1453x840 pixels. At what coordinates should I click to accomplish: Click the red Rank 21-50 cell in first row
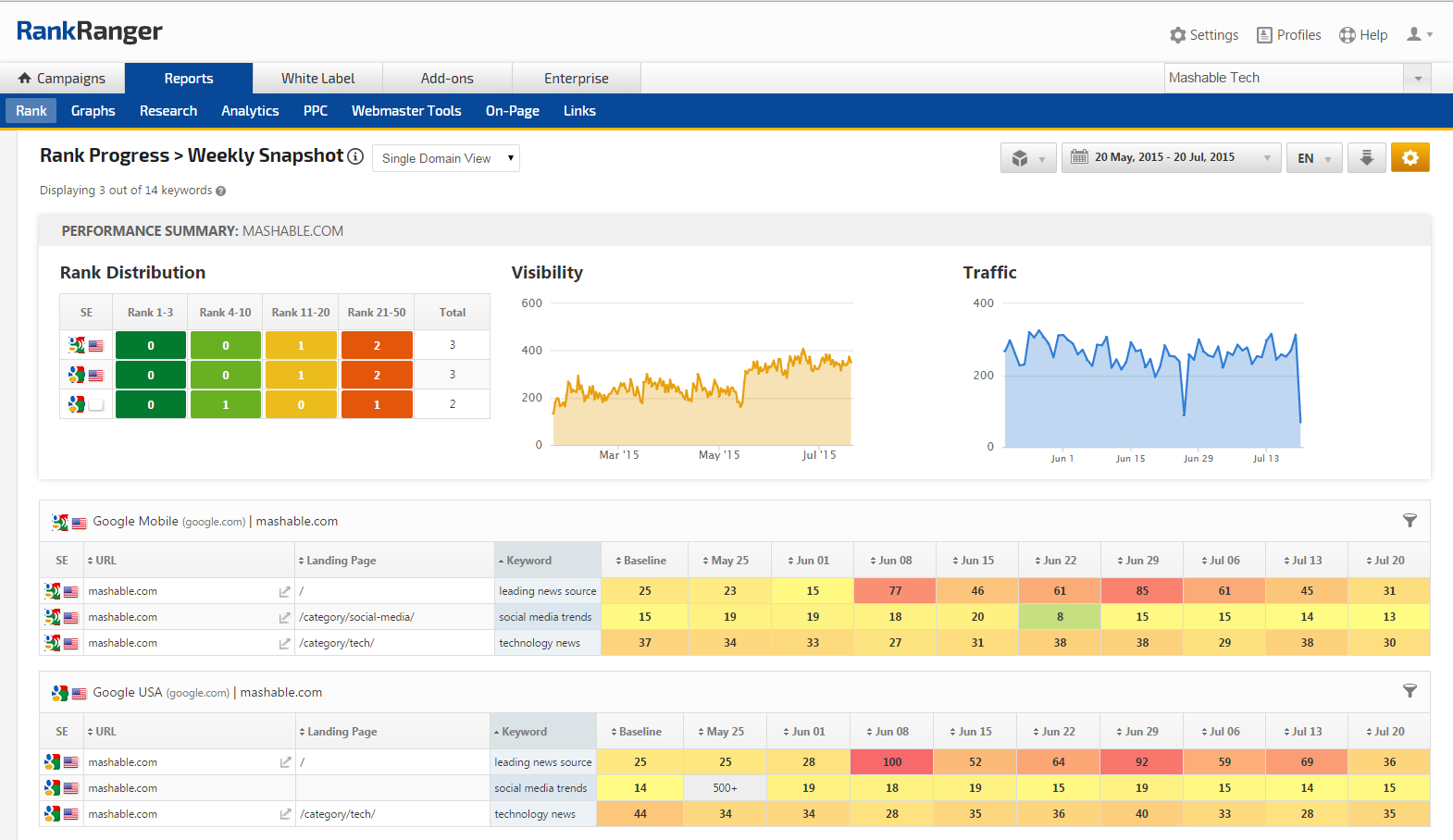click(377, 345)
